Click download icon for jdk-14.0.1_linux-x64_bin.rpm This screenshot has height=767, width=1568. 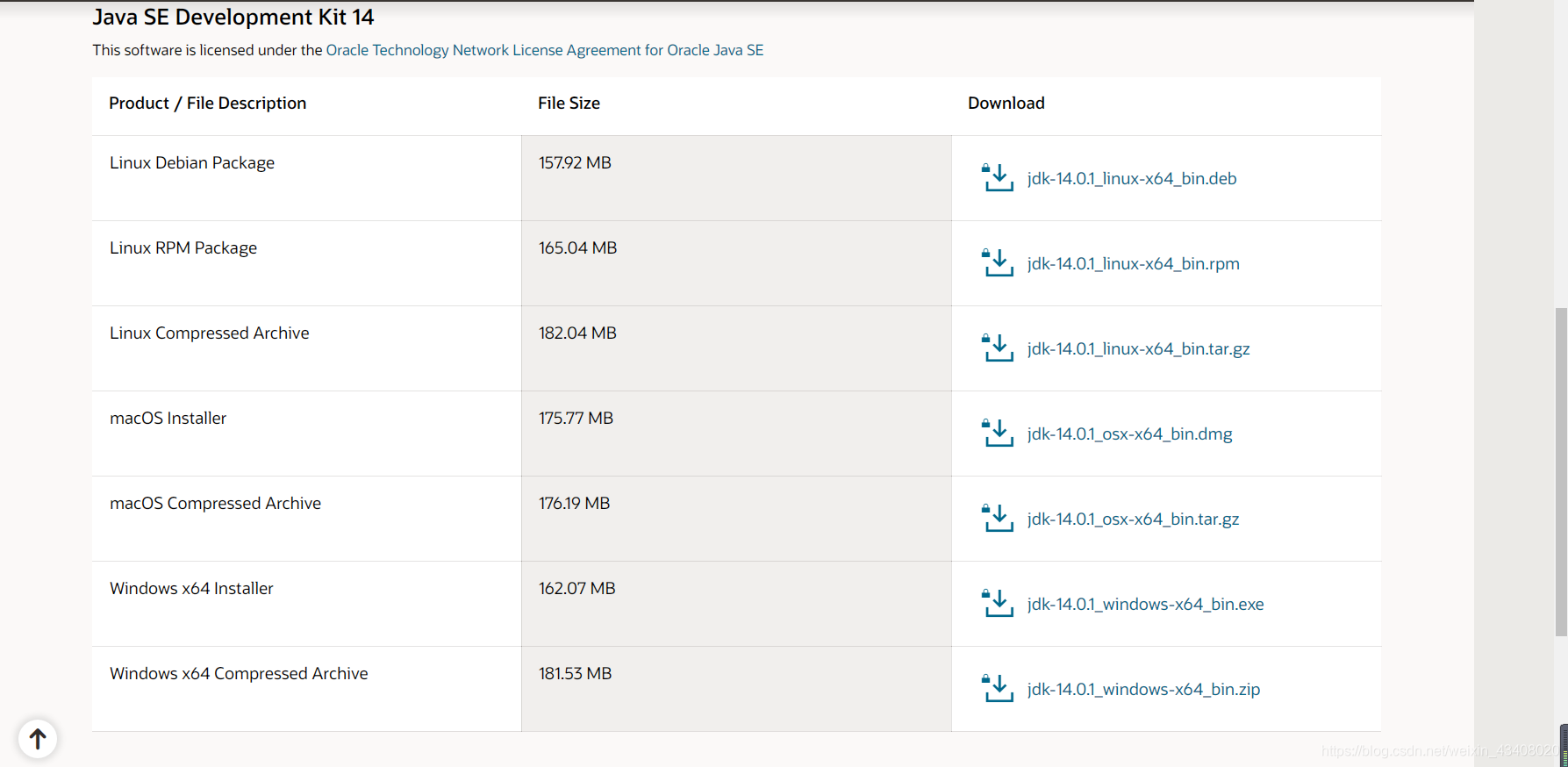[x=998, y=263]
